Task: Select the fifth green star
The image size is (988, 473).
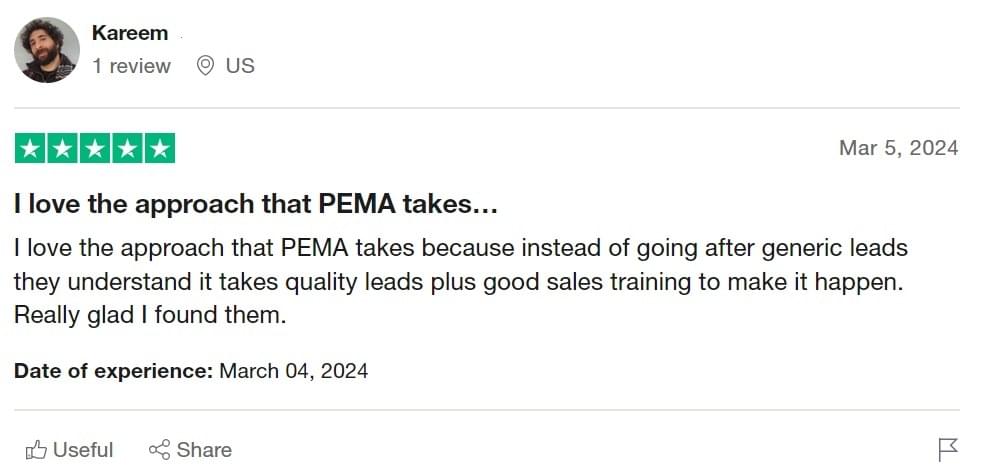Action: 159,149
